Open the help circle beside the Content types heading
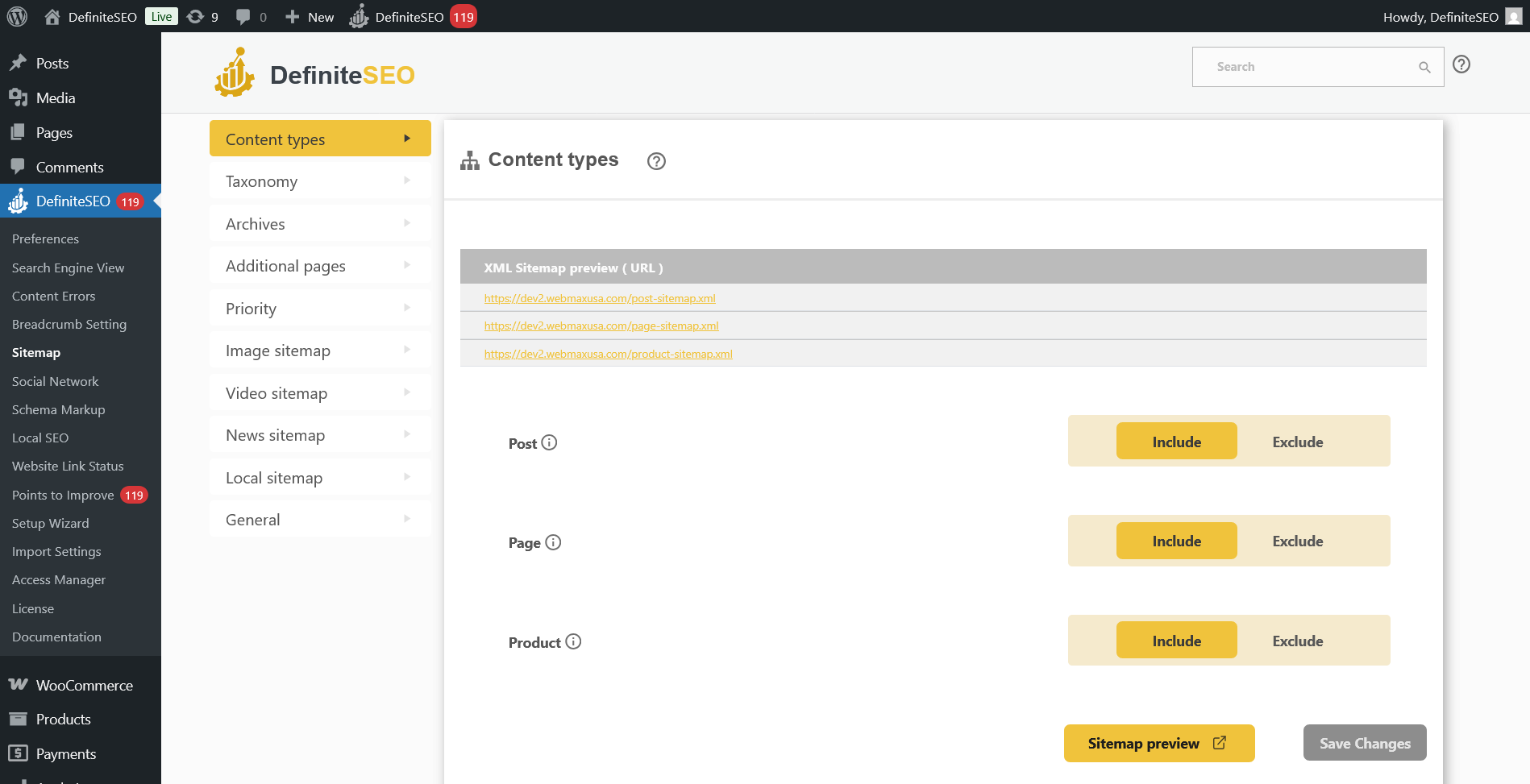Viewport: 1530px width, 784px height. pyautogui.click(x=656, y=161)
